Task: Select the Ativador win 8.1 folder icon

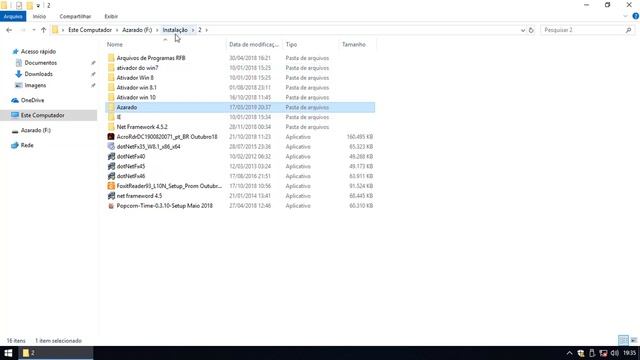Action: pos(111,87)
